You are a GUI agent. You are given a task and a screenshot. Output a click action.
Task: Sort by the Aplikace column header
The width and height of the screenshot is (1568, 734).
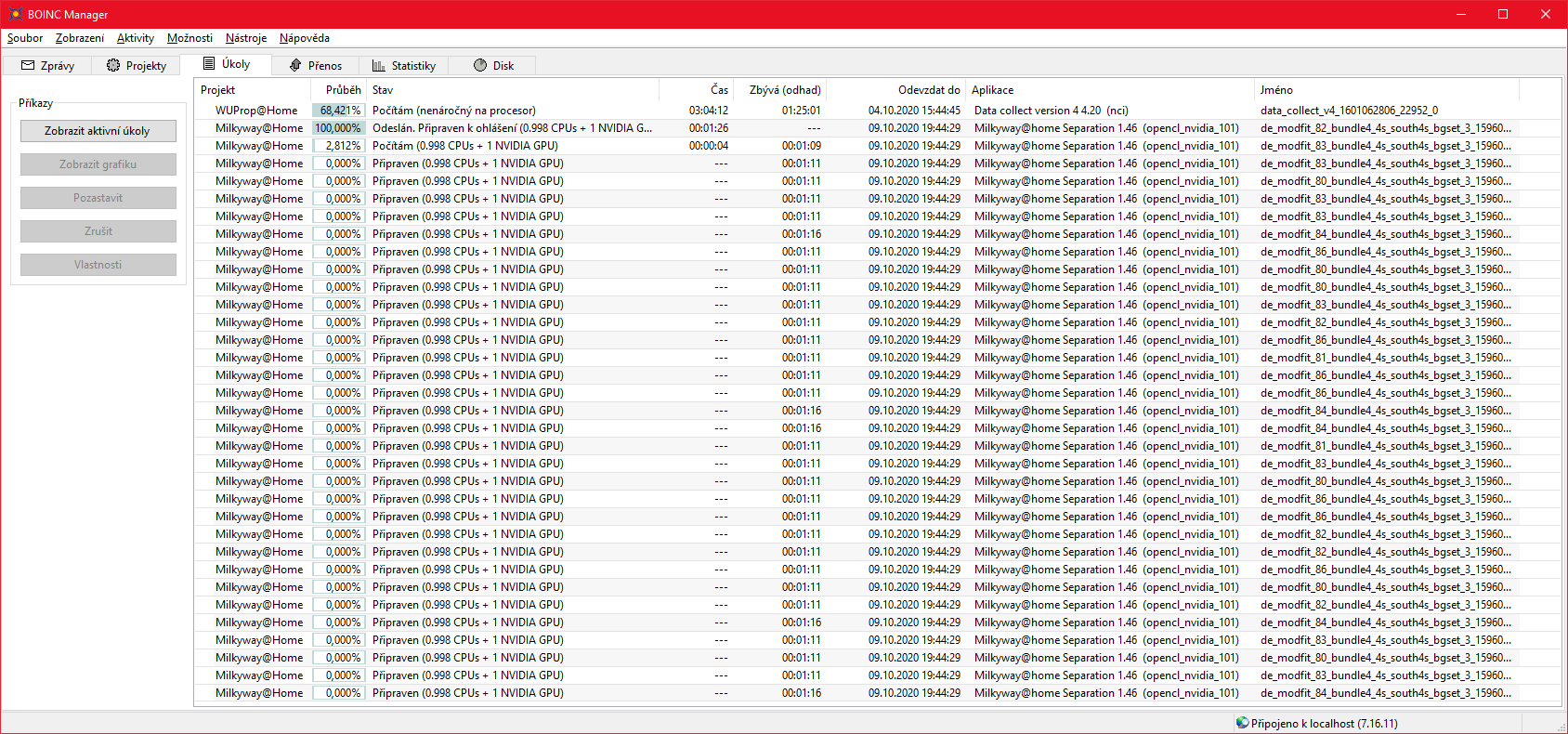pos(1110,90)
